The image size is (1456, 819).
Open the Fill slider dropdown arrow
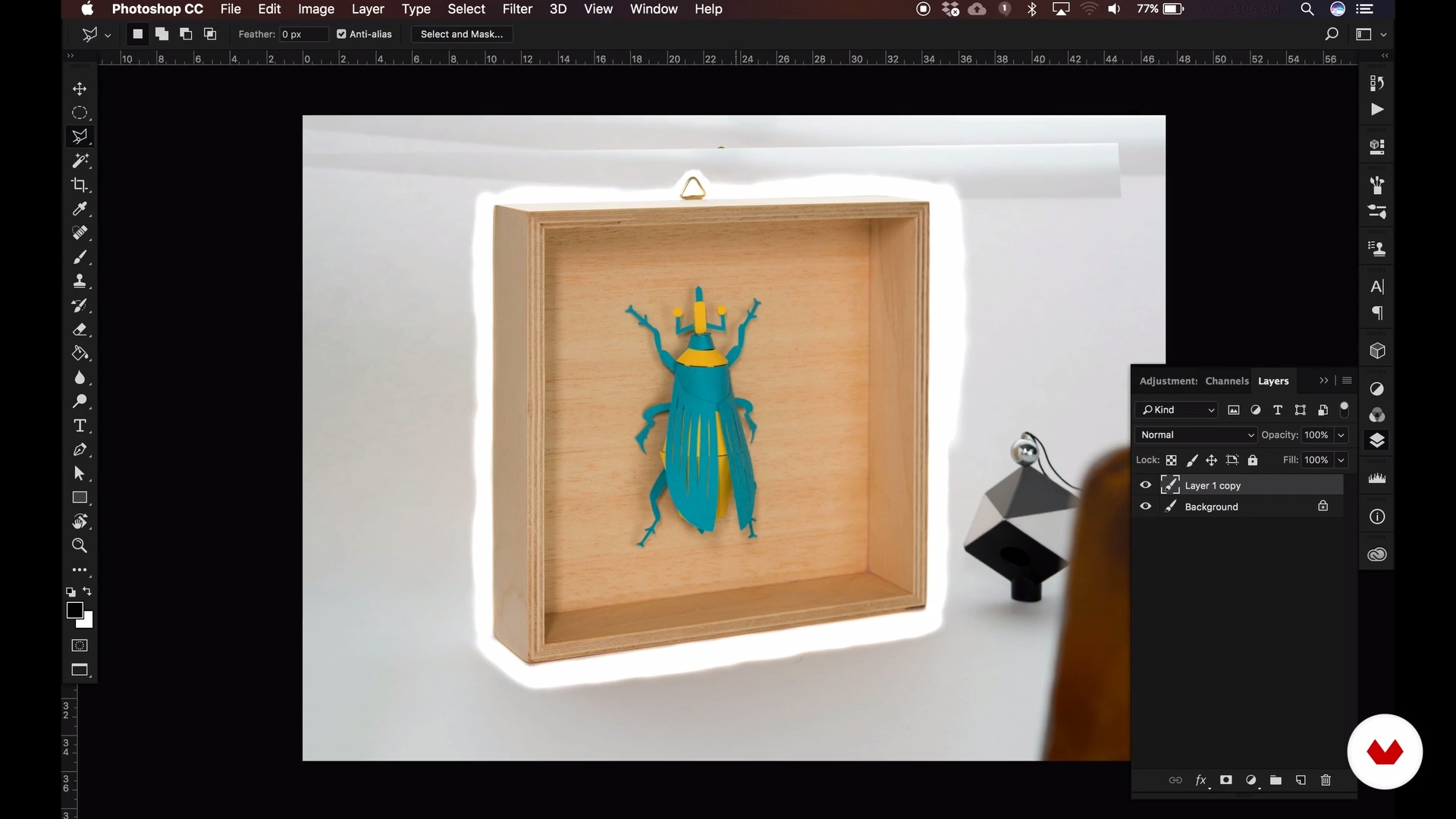click(x=1341, y=460)
